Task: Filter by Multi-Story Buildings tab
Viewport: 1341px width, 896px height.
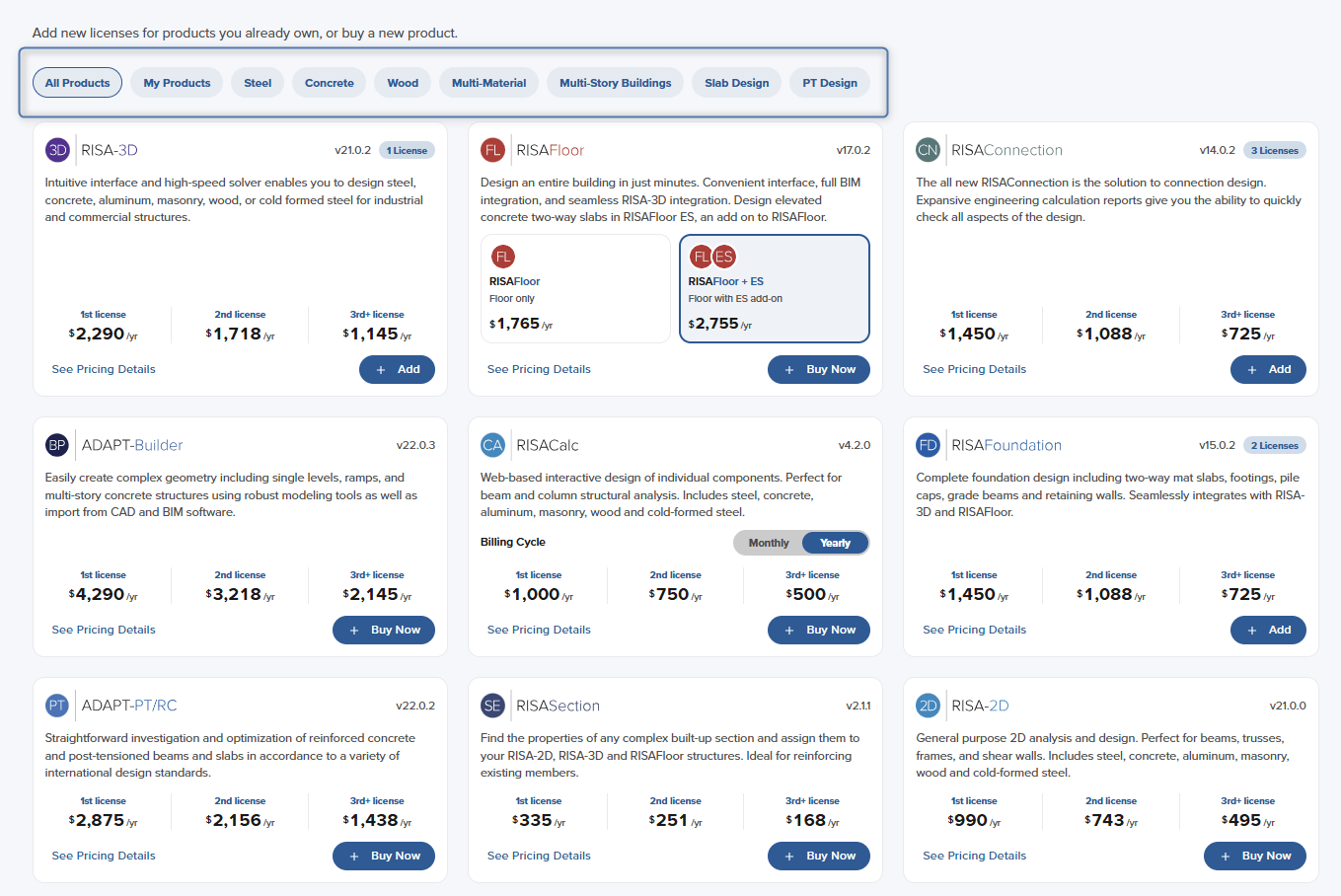Action: (x=616, y=83)
